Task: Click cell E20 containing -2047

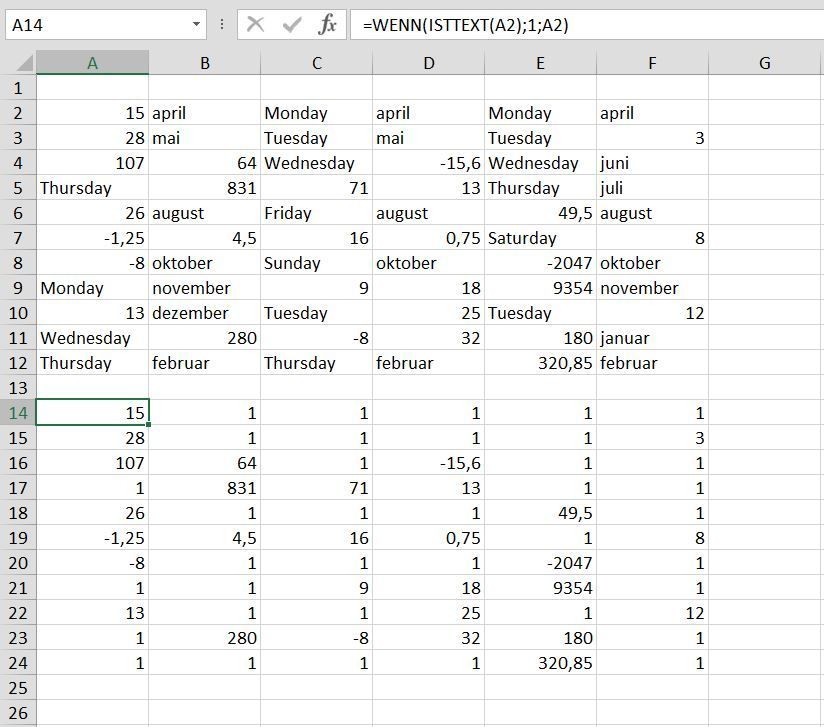Action: pos(541,562)
